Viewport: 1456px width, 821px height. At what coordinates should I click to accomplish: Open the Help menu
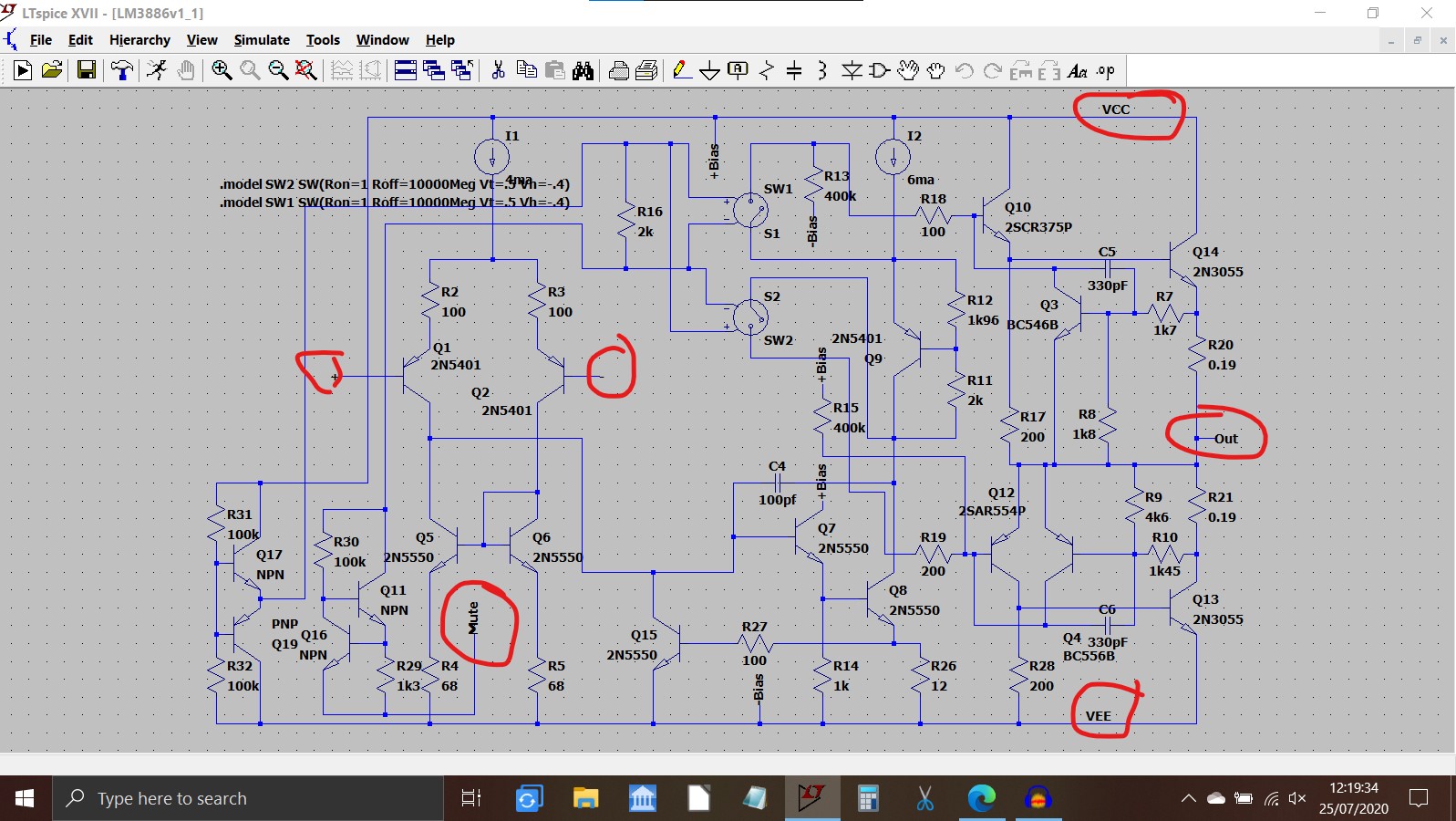point(439,40)
